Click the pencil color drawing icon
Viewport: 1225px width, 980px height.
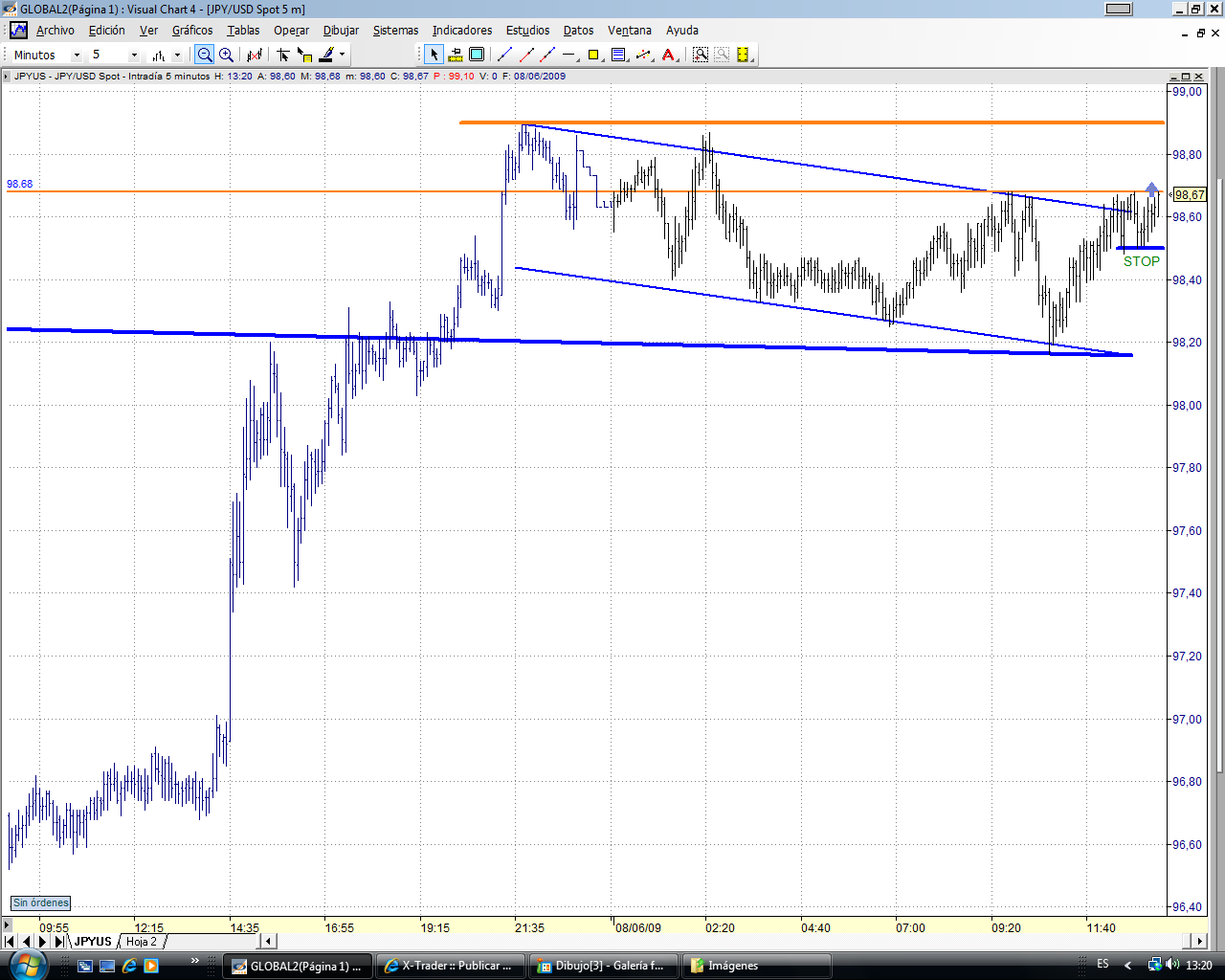tap(326, 55)
